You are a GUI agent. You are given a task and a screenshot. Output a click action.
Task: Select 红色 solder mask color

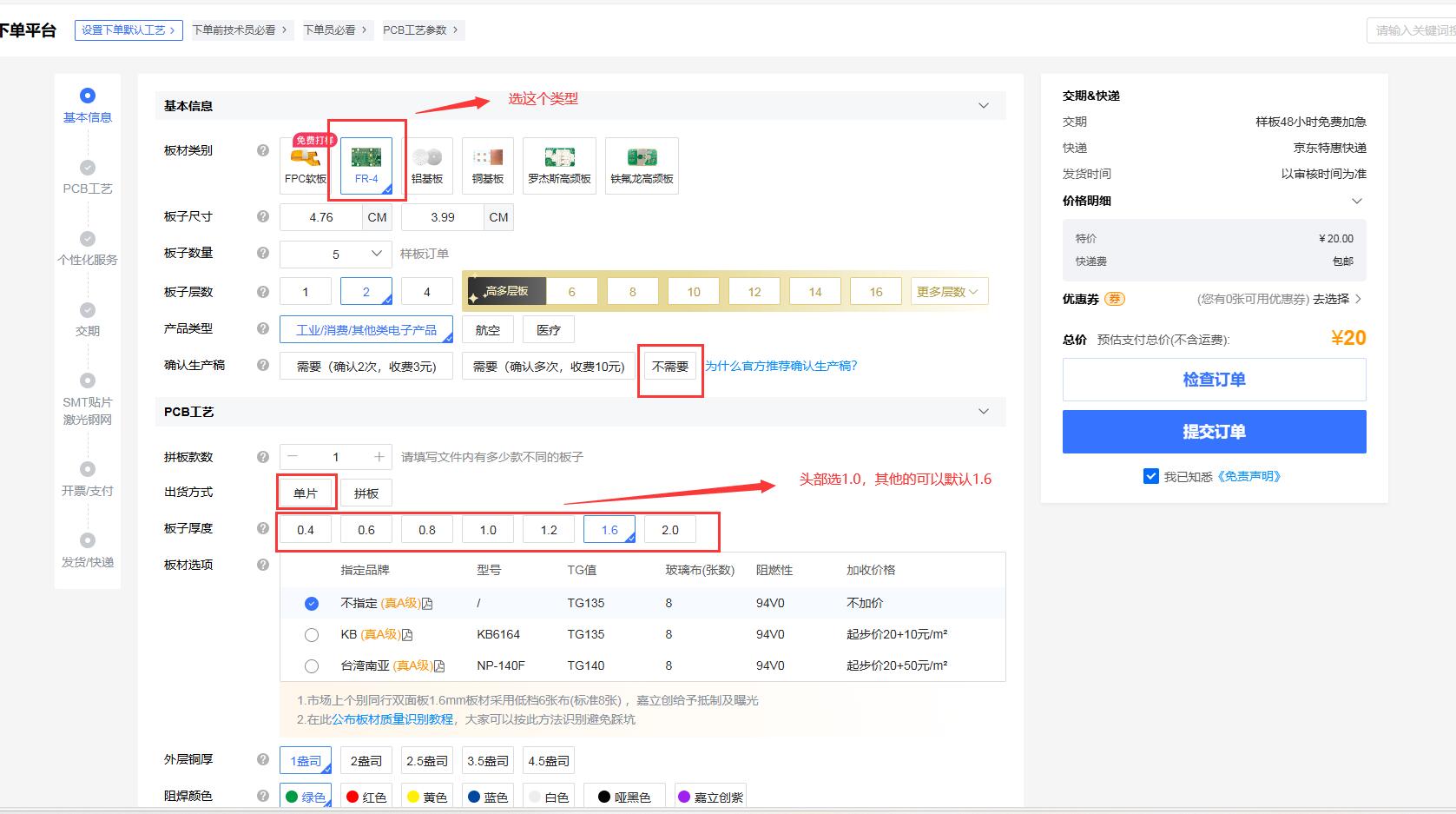point(366,797)
